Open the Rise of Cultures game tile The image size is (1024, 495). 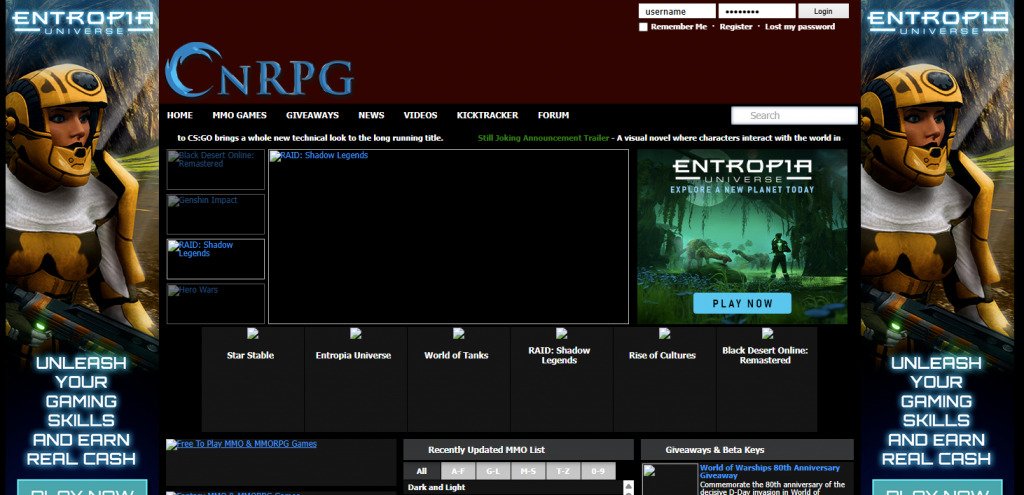point(664,379)
